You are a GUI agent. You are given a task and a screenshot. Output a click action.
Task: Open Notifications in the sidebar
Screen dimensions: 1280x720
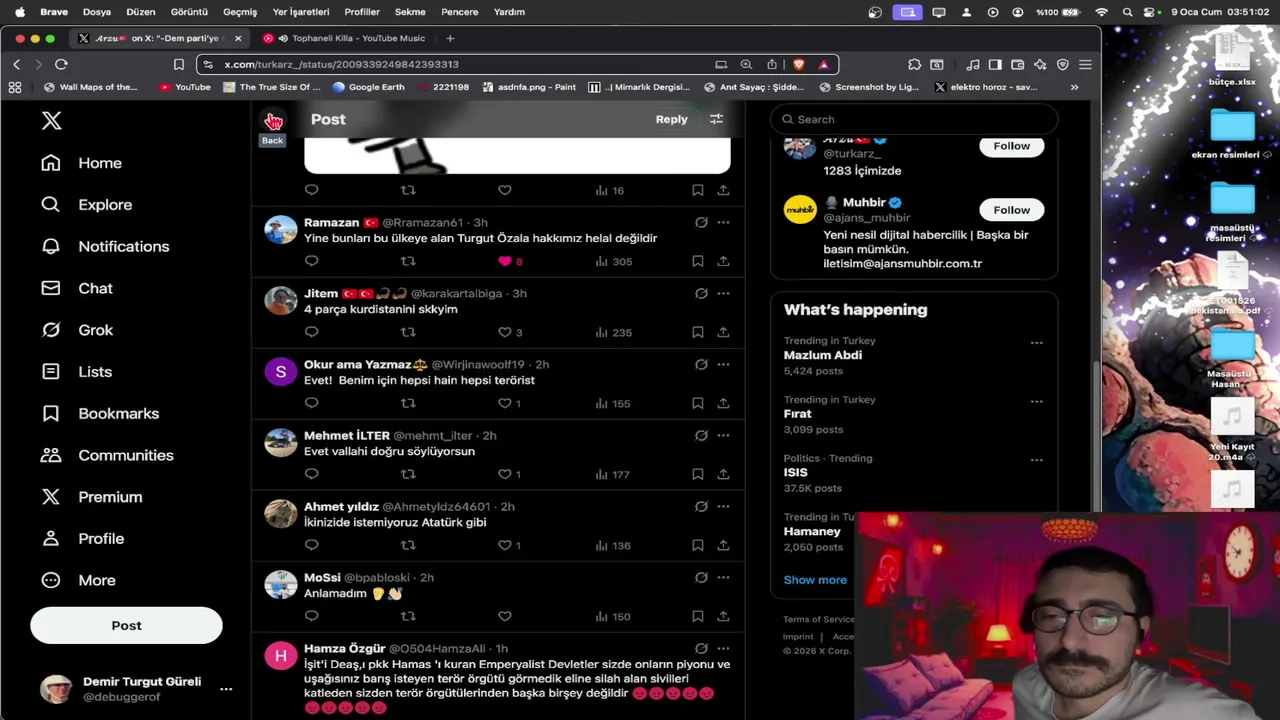105,246
